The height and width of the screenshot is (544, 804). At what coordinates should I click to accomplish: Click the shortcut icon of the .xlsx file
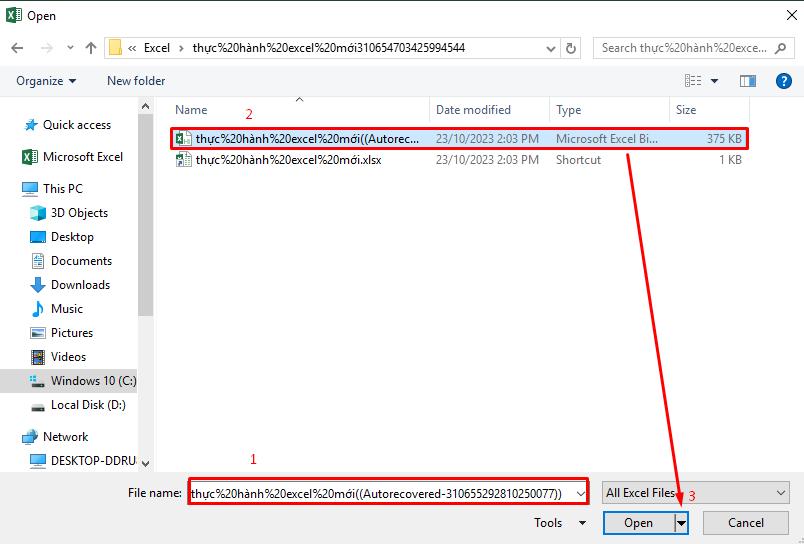click(183, 160)
